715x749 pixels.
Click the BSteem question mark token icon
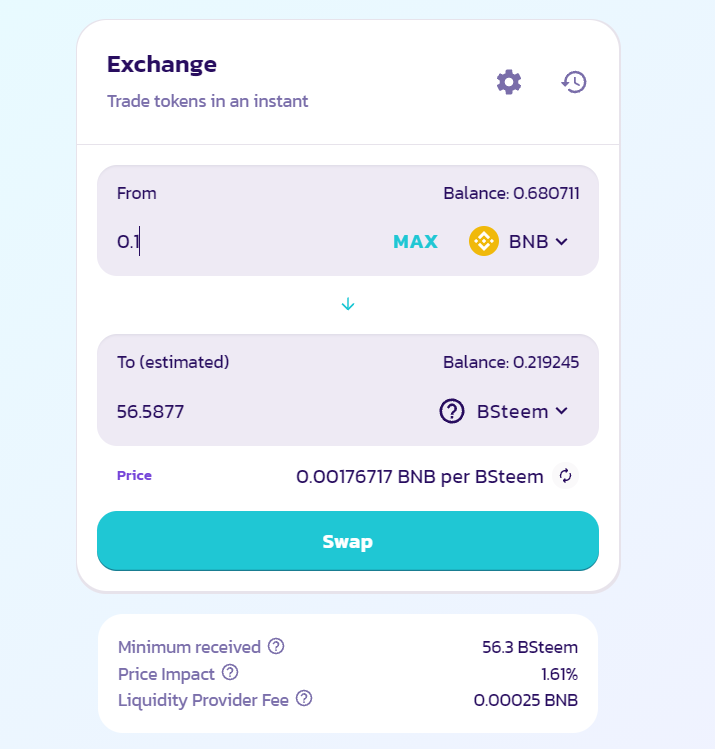pos(453,411)
